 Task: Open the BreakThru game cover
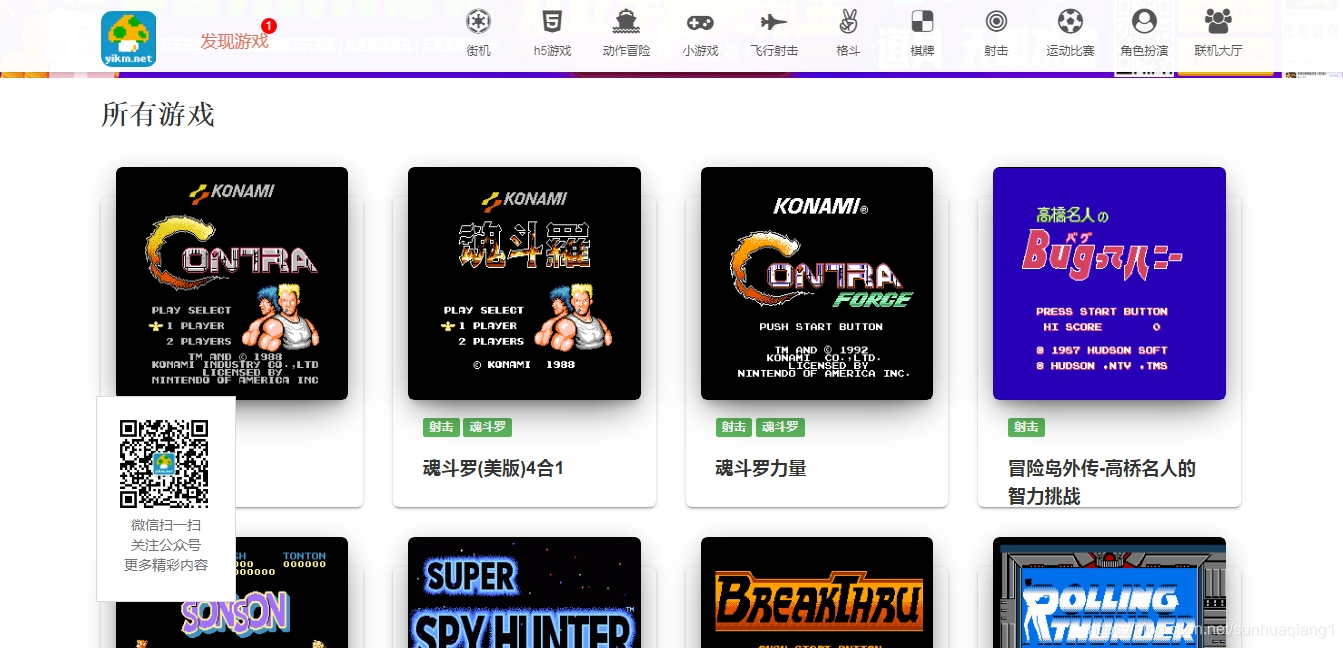[x=817, y=592]
